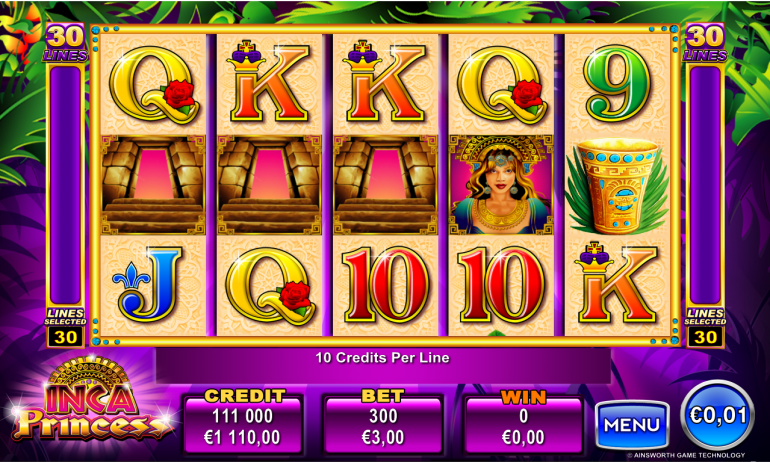Click the left purple lines bar
This screenshot has height=462, width=770.
click(65, 185)
